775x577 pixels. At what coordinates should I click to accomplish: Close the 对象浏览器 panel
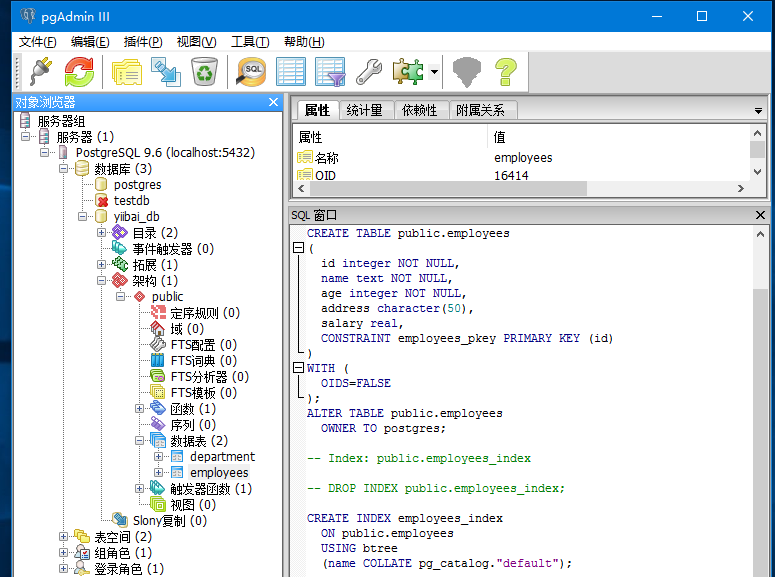(273, 102)
